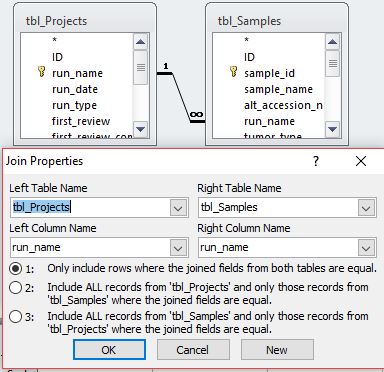Close the Join Properties dialog

pos(361,161)
